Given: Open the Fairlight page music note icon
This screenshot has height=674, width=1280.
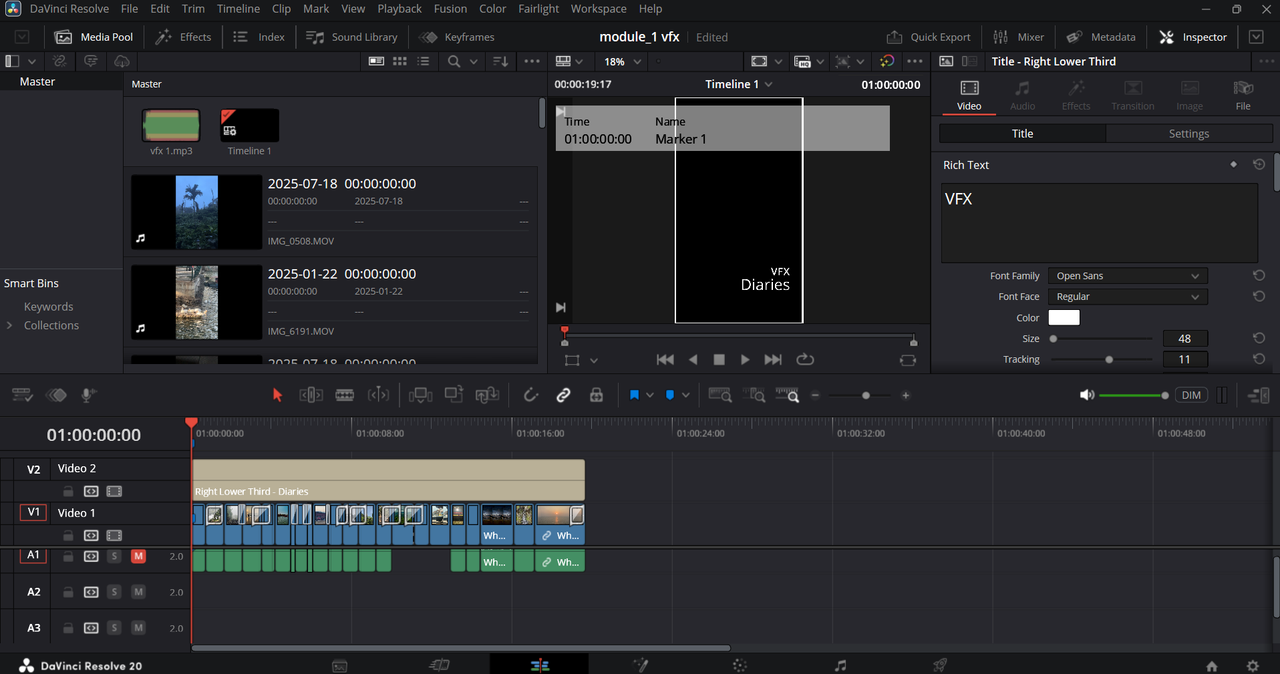Looking at the screenshot, I should pos(840,665).
